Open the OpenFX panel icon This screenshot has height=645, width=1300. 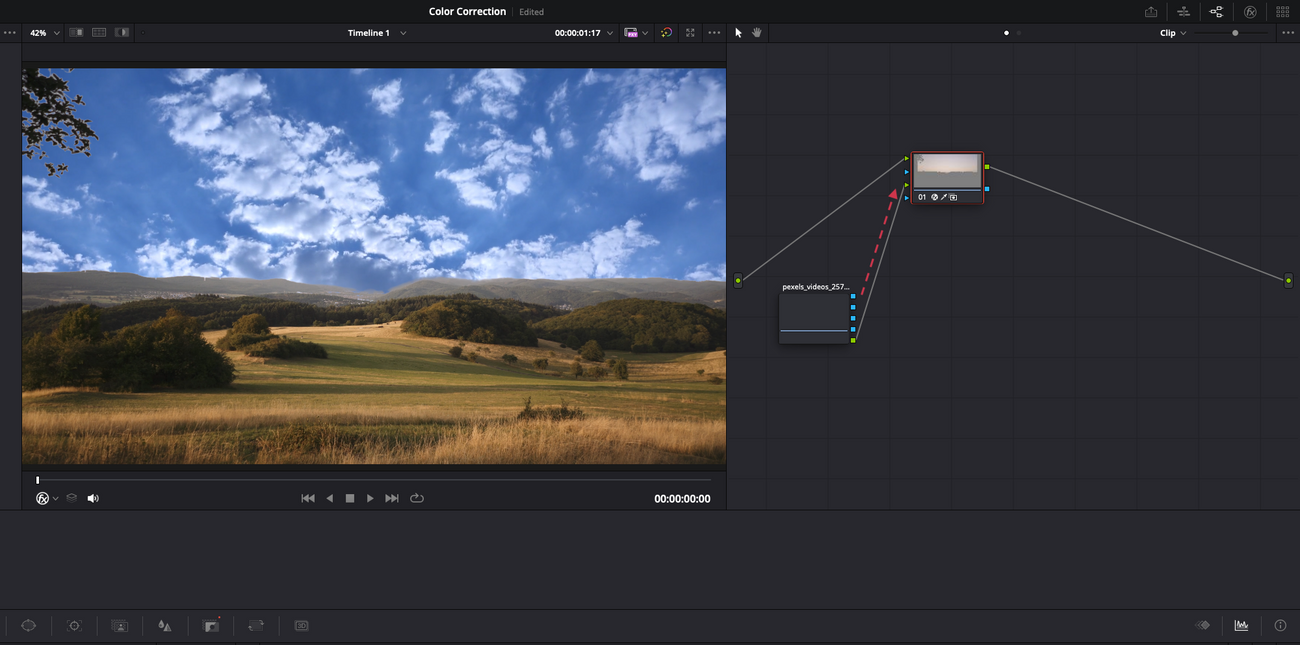click(1249, 12)
